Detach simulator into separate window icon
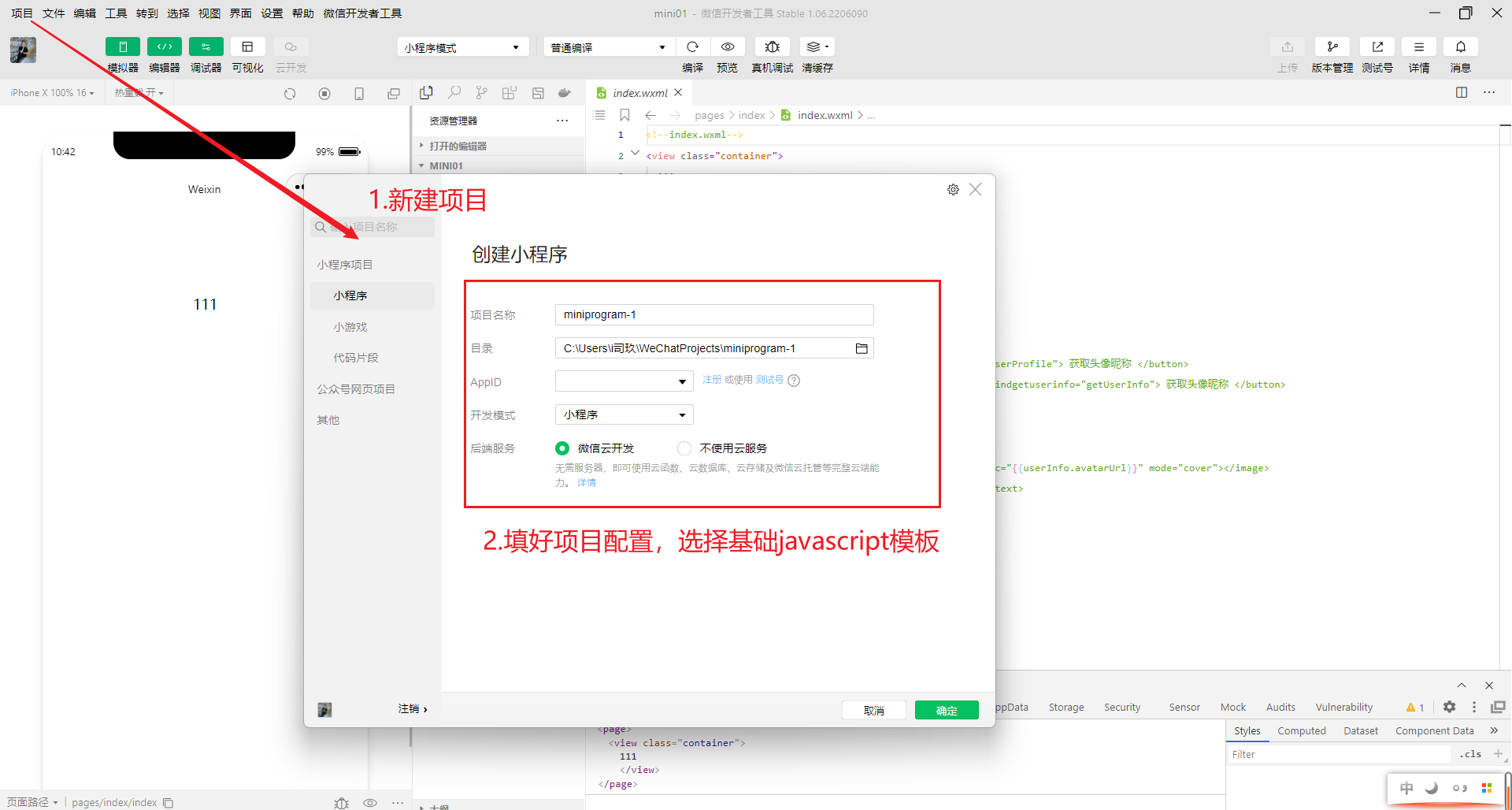The image size is (1512, 810). (x=394, y=94)
